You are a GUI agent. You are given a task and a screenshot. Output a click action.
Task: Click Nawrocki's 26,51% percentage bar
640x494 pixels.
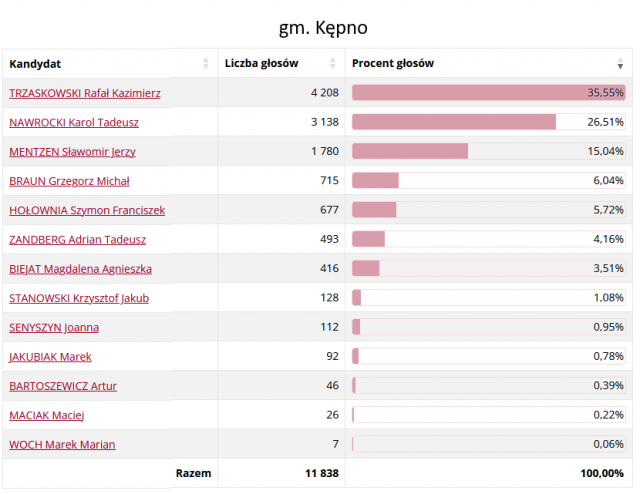454,122
